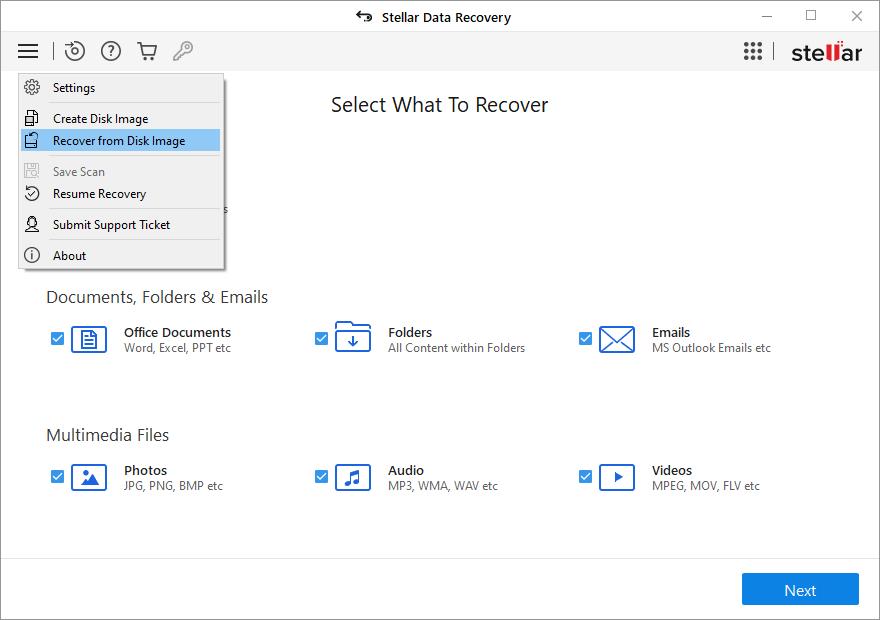Open the shopping cart Buy icon

click(147, 51)
